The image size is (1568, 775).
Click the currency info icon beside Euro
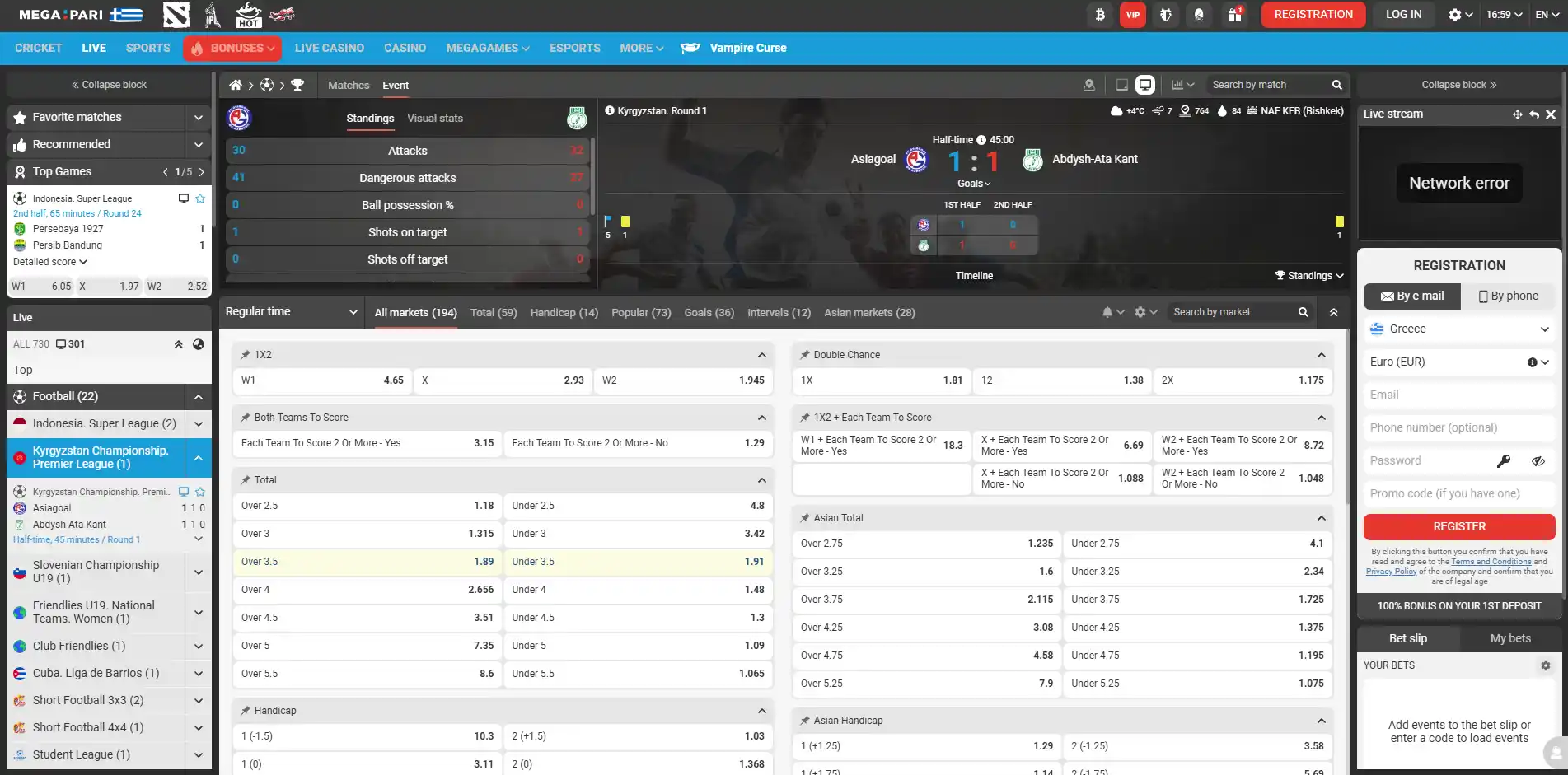[x=1532, y=362]
